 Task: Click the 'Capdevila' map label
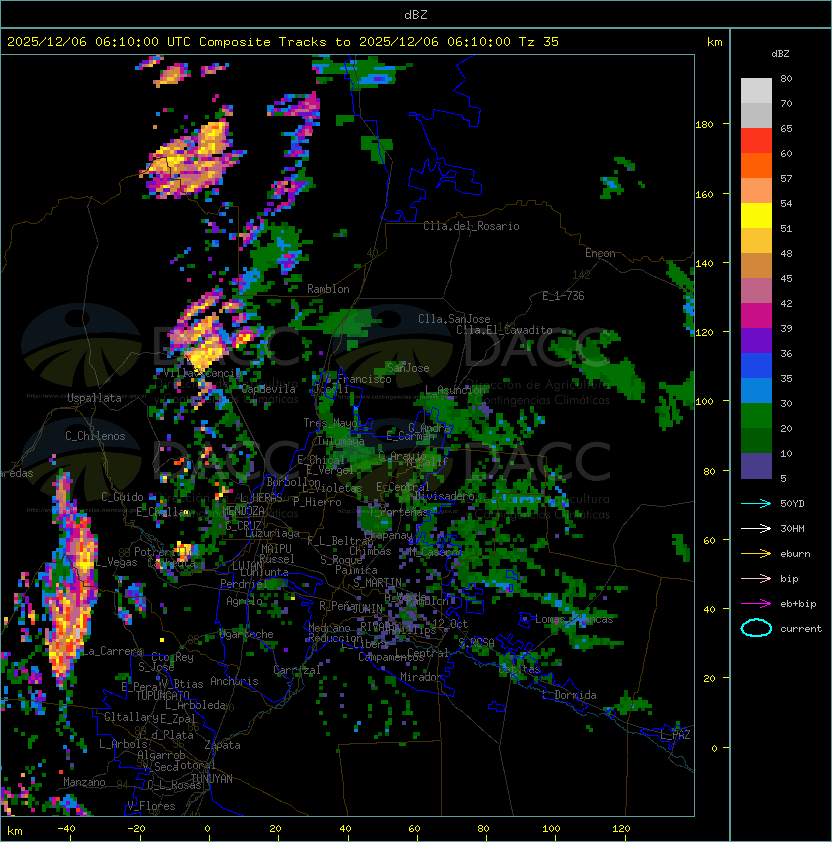[268, 389]
